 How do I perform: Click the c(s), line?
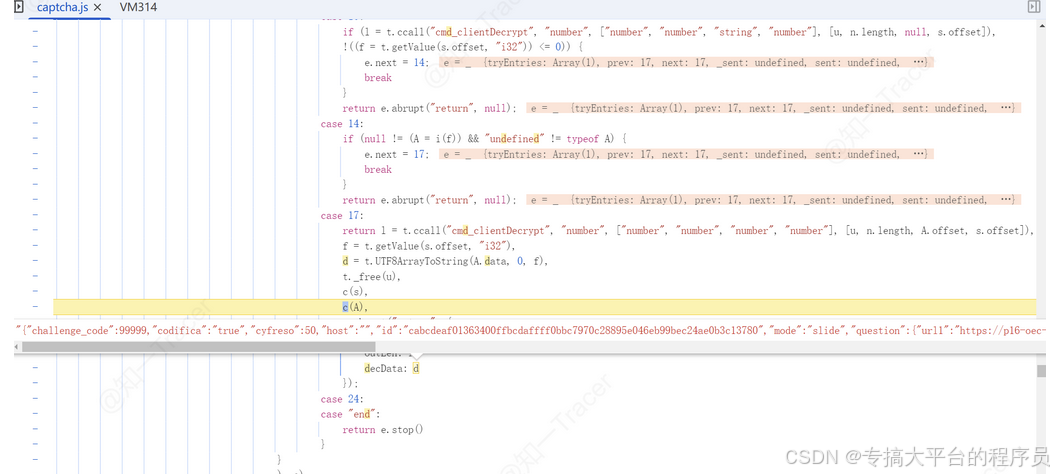[354, 292]
